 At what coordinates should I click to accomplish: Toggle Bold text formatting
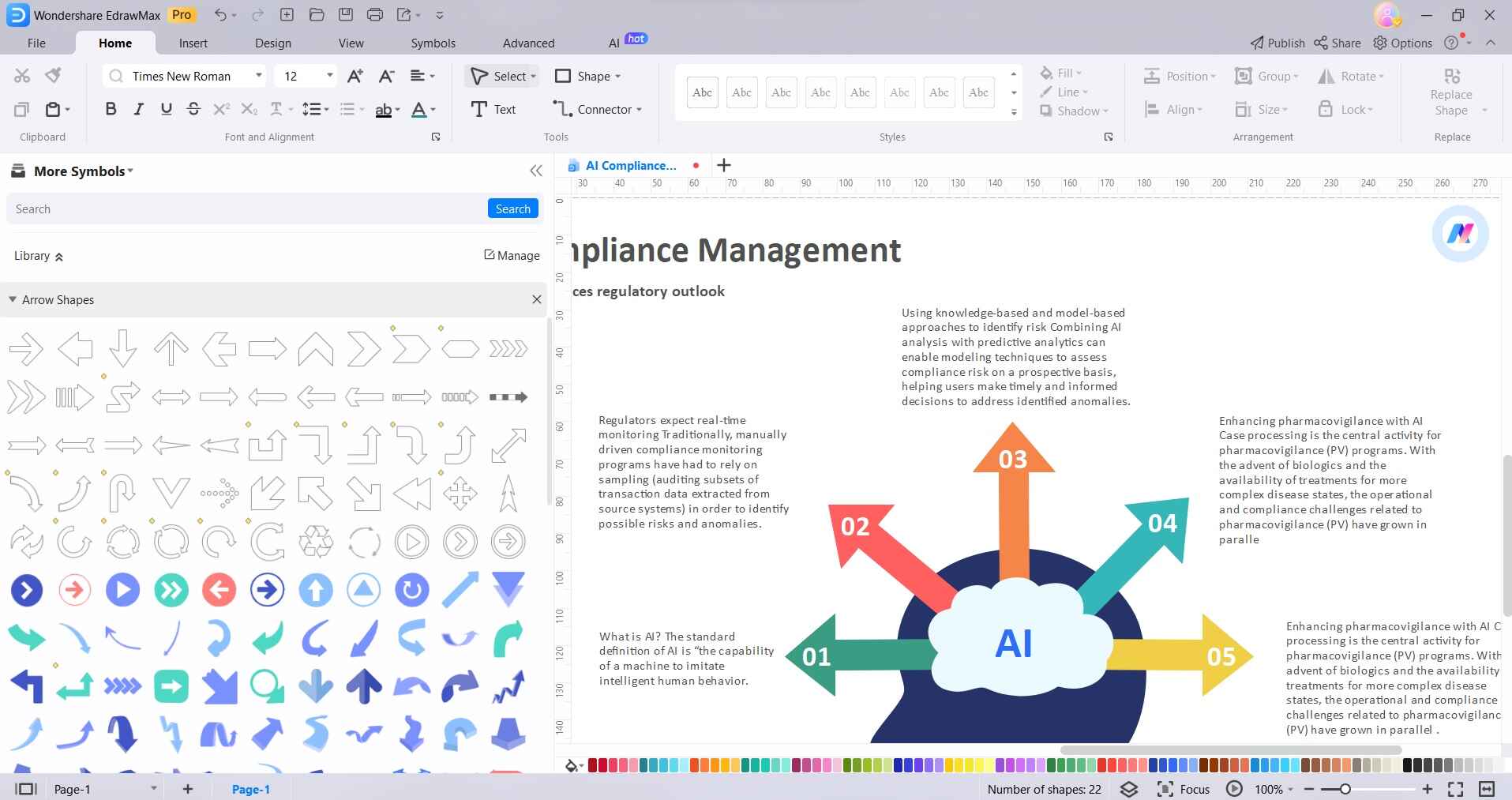(x=111, y=110)
